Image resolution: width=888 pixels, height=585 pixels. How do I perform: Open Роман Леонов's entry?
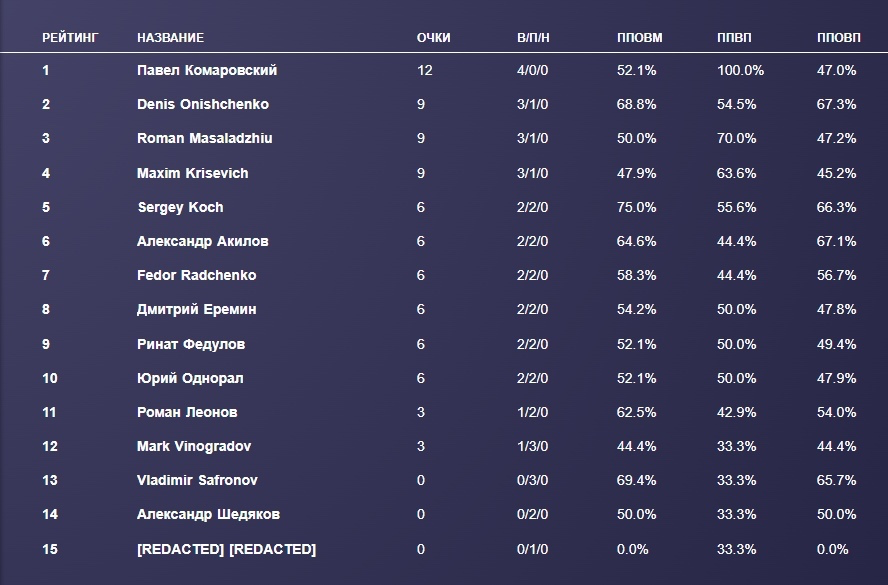tap(187, 412)
